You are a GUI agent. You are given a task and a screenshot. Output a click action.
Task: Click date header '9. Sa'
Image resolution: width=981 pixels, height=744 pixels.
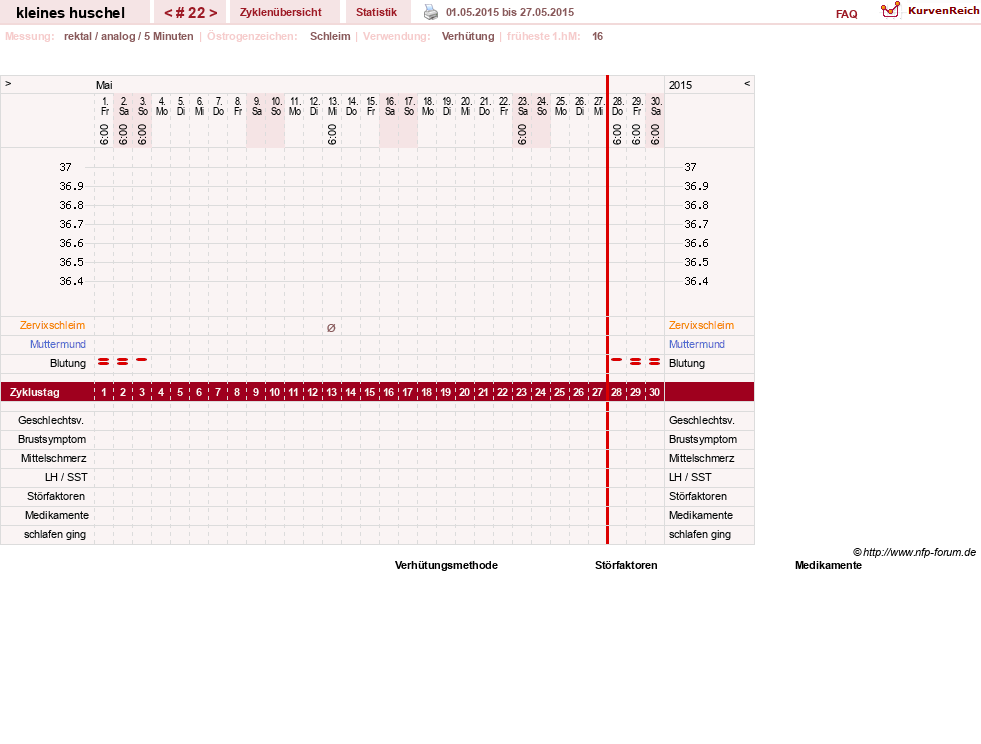tap(257, 106)
